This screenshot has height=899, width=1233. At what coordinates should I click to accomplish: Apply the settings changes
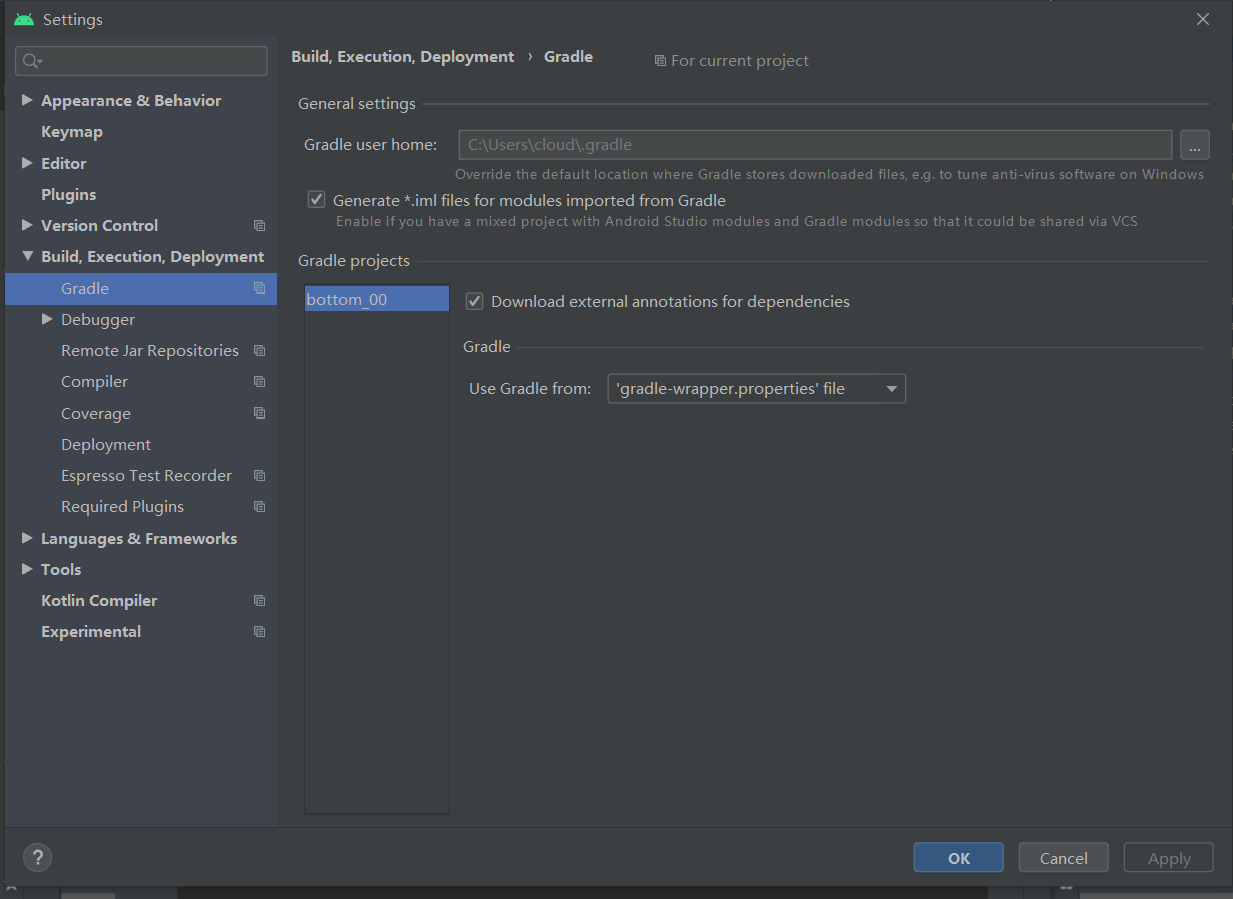[x=1167, y=857]
